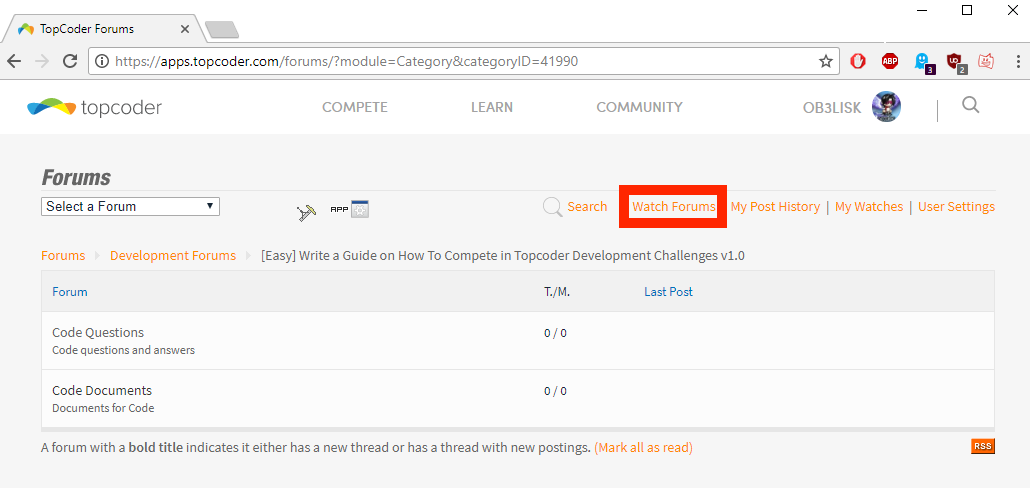Click the Watch Forums link

[x=673, y=206]
